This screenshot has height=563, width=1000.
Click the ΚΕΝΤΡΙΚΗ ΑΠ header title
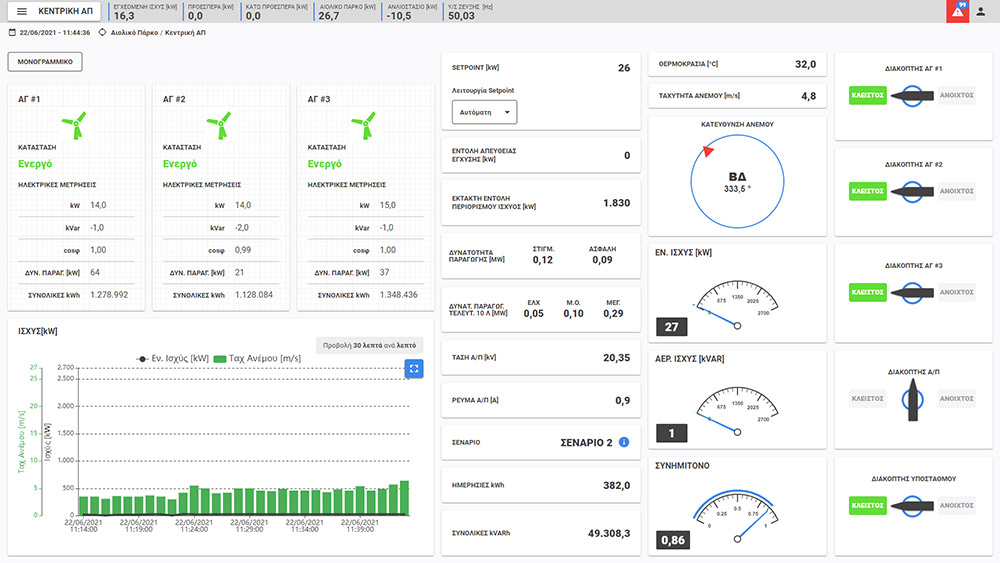66,12
